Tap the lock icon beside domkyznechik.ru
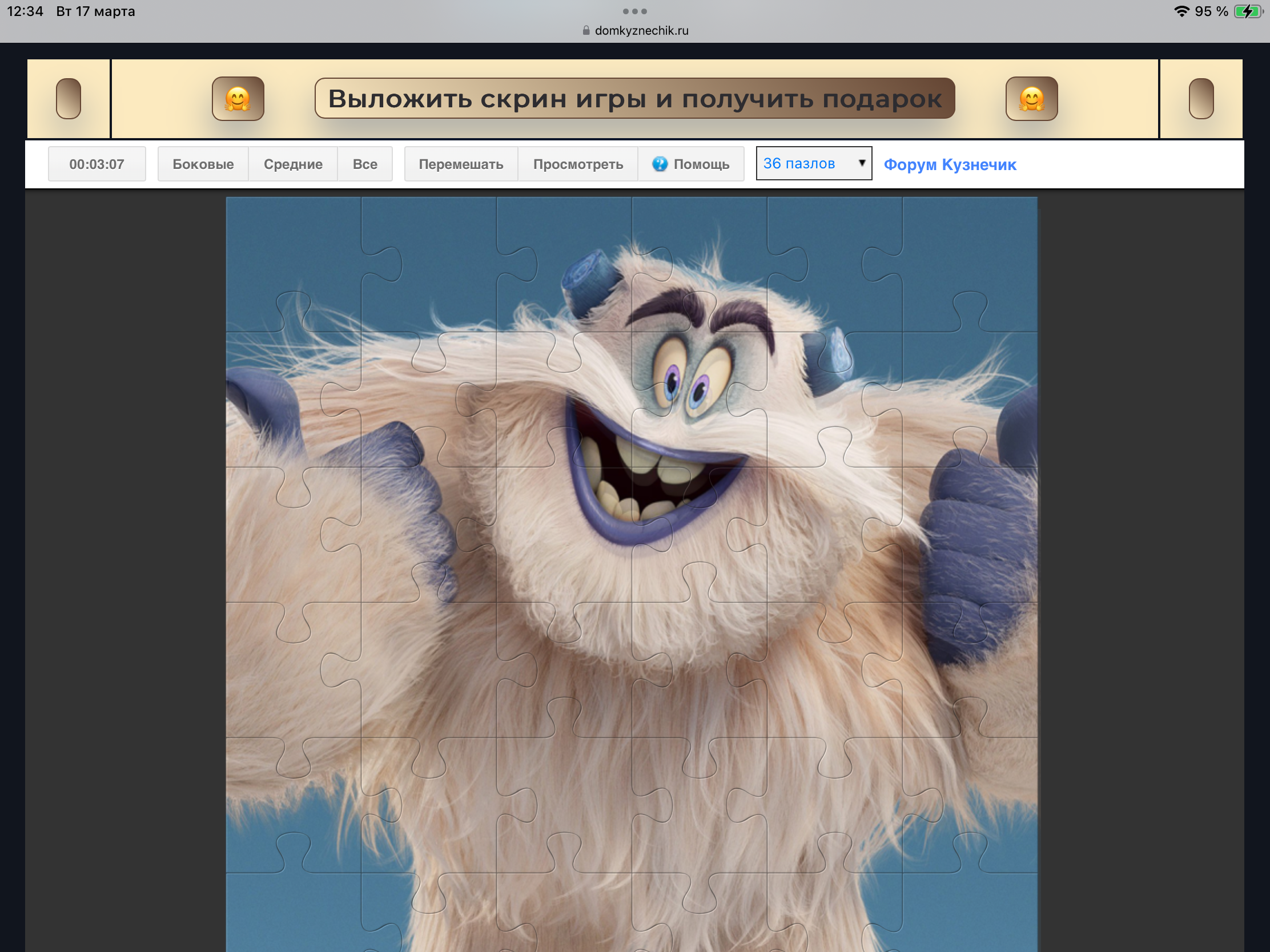 click(586, 30)
